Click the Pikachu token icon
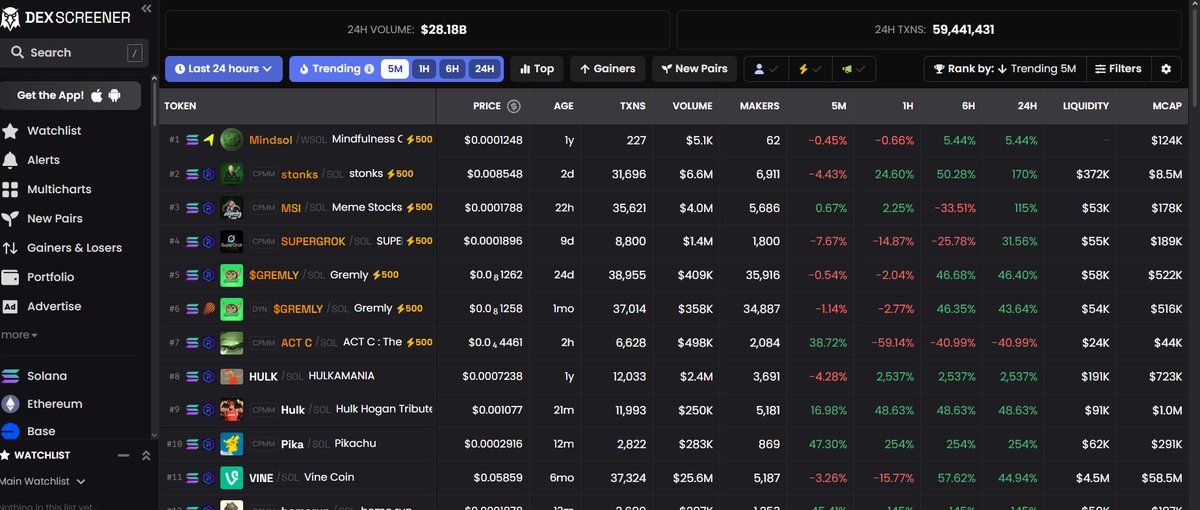The height and width of the screenshot is (510, 1200). [231, 443]
